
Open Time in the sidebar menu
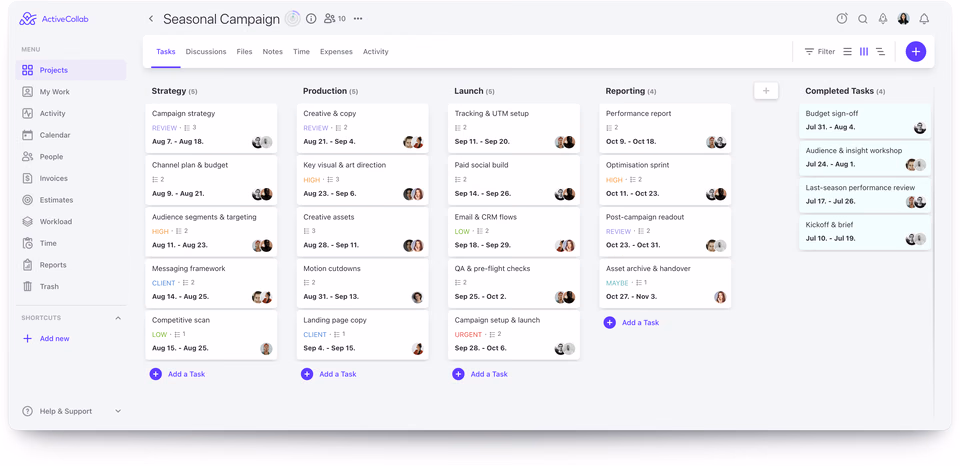pyautogui.click(x=71, y=243)
